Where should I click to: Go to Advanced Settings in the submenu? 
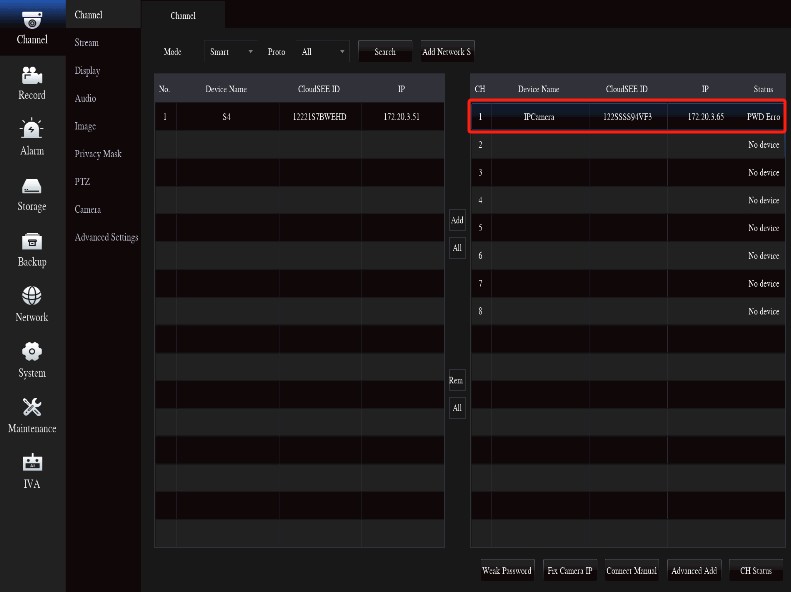[106, 237]
